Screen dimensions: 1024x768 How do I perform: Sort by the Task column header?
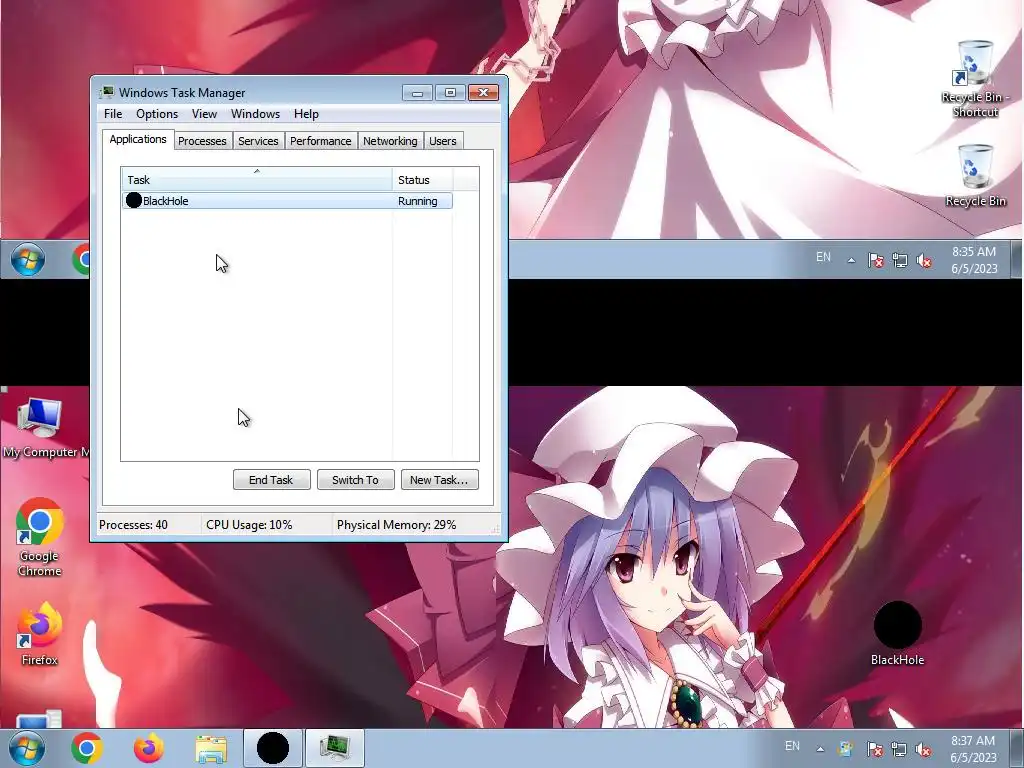pos(257,180)
